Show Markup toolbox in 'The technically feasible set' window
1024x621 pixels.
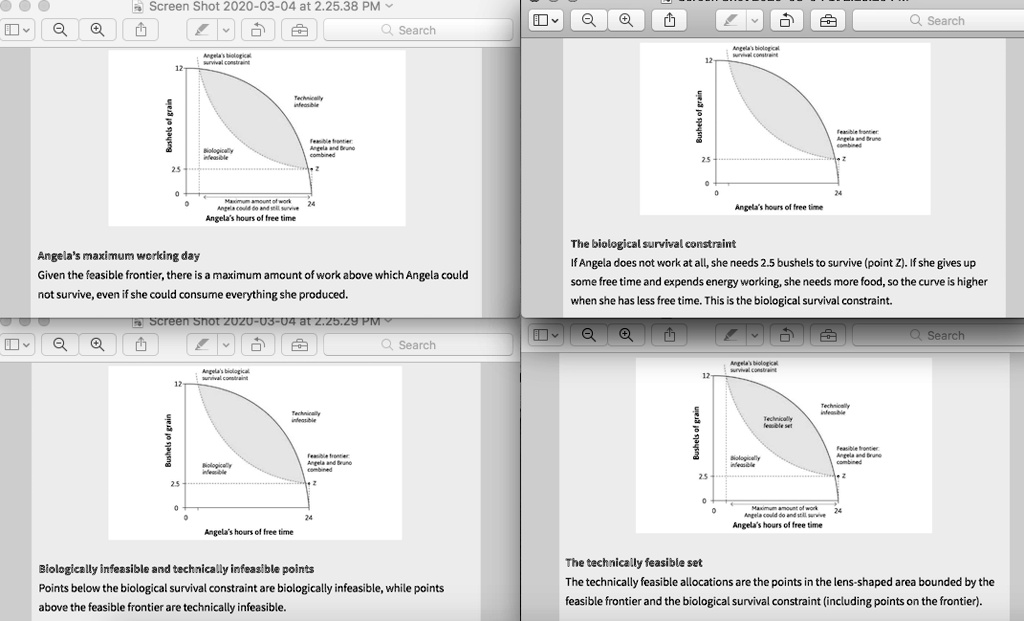point(828,335)
